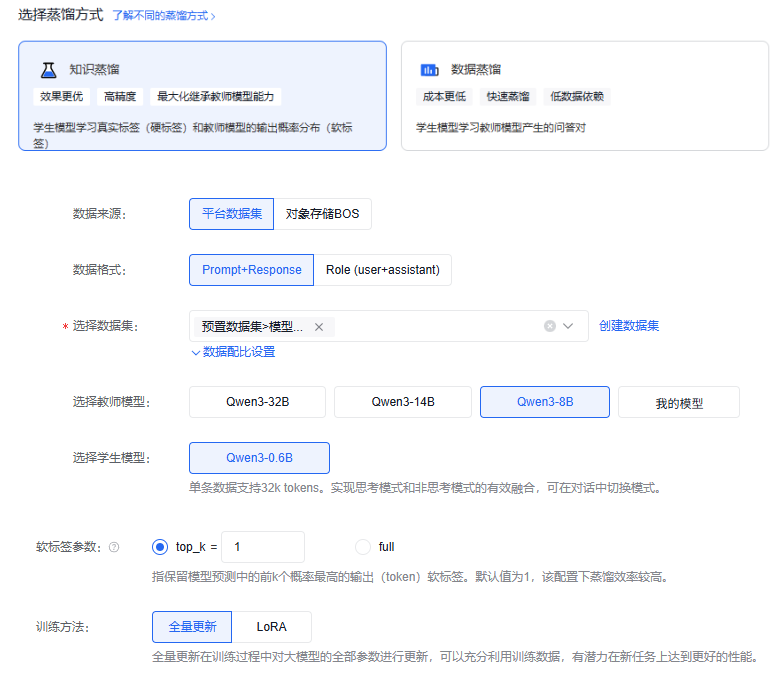
Task: Click the 低数据依赖 tag
Action: [577, 96]
